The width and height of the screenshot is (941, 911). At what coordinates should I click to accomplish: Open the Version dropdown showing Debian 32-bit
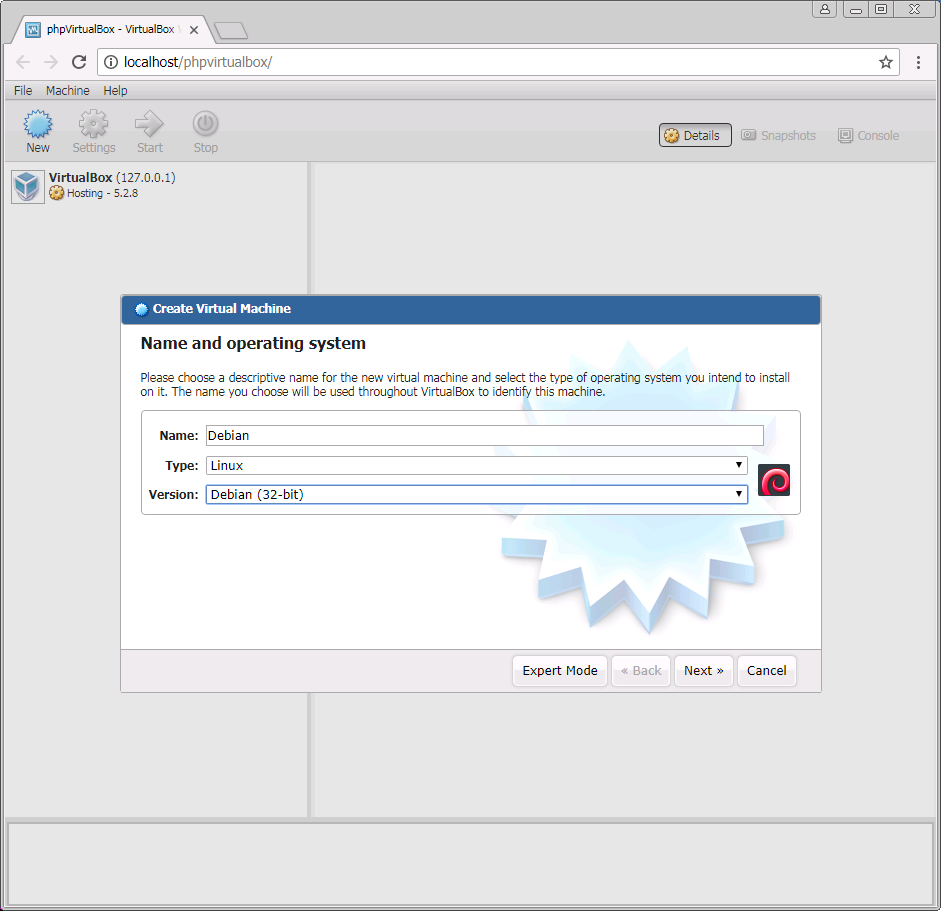[476, 494]
